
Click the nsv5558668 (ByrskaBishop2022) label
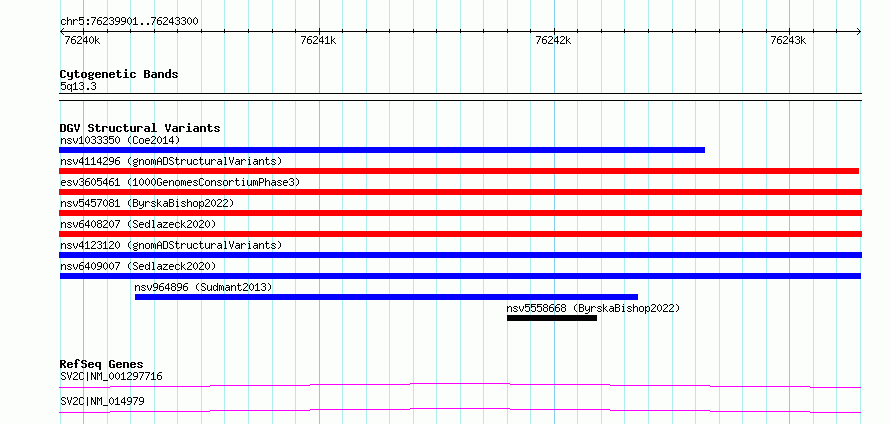point(593,308)
